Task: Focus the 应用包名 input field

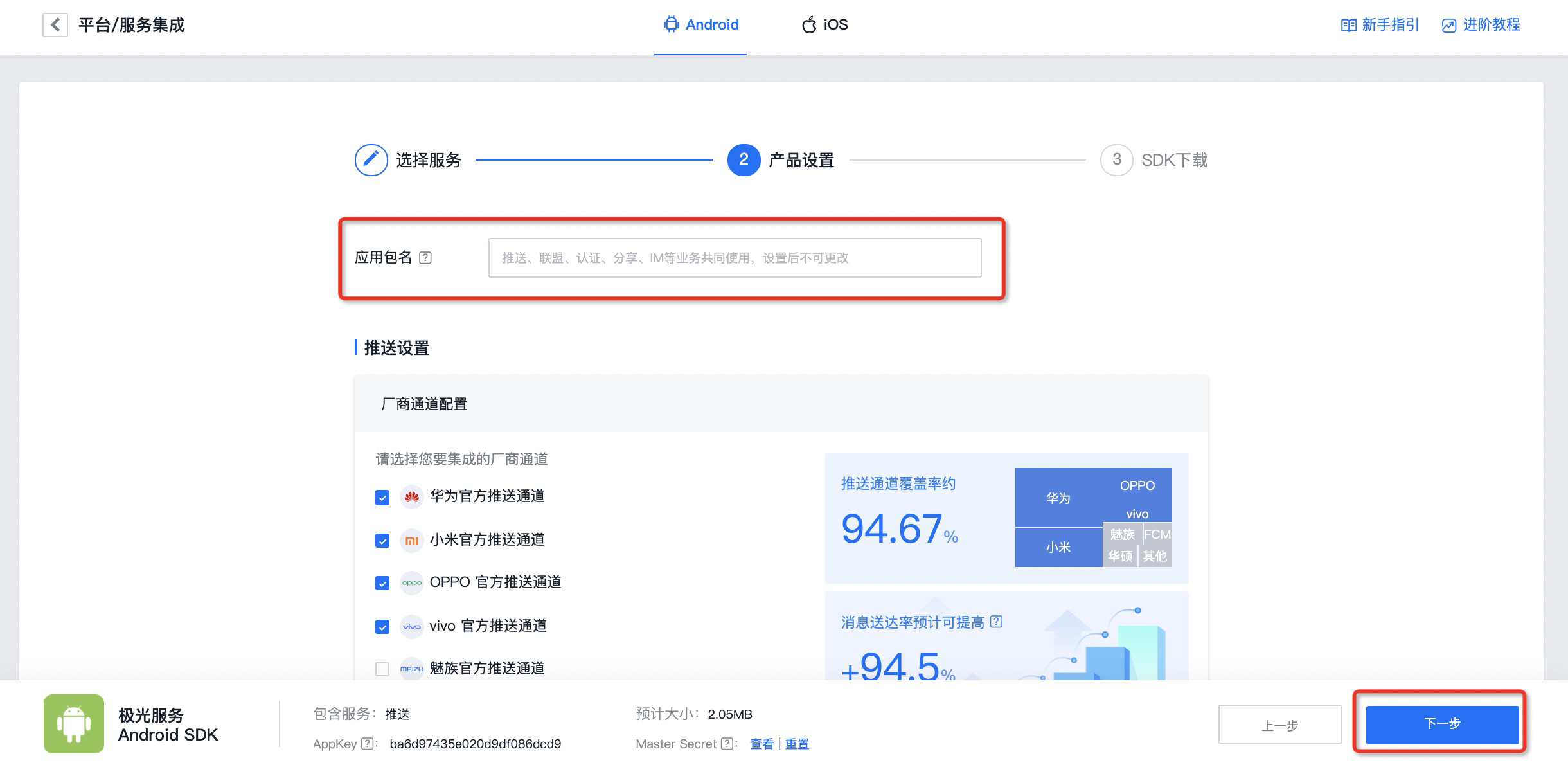Action: 735,258
